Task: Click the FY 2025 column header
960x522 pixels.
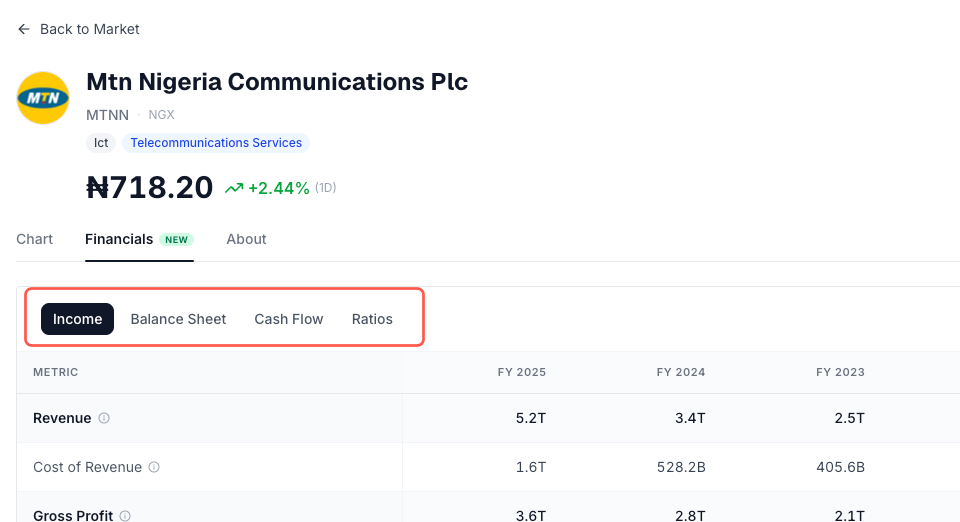Action: 522,372
